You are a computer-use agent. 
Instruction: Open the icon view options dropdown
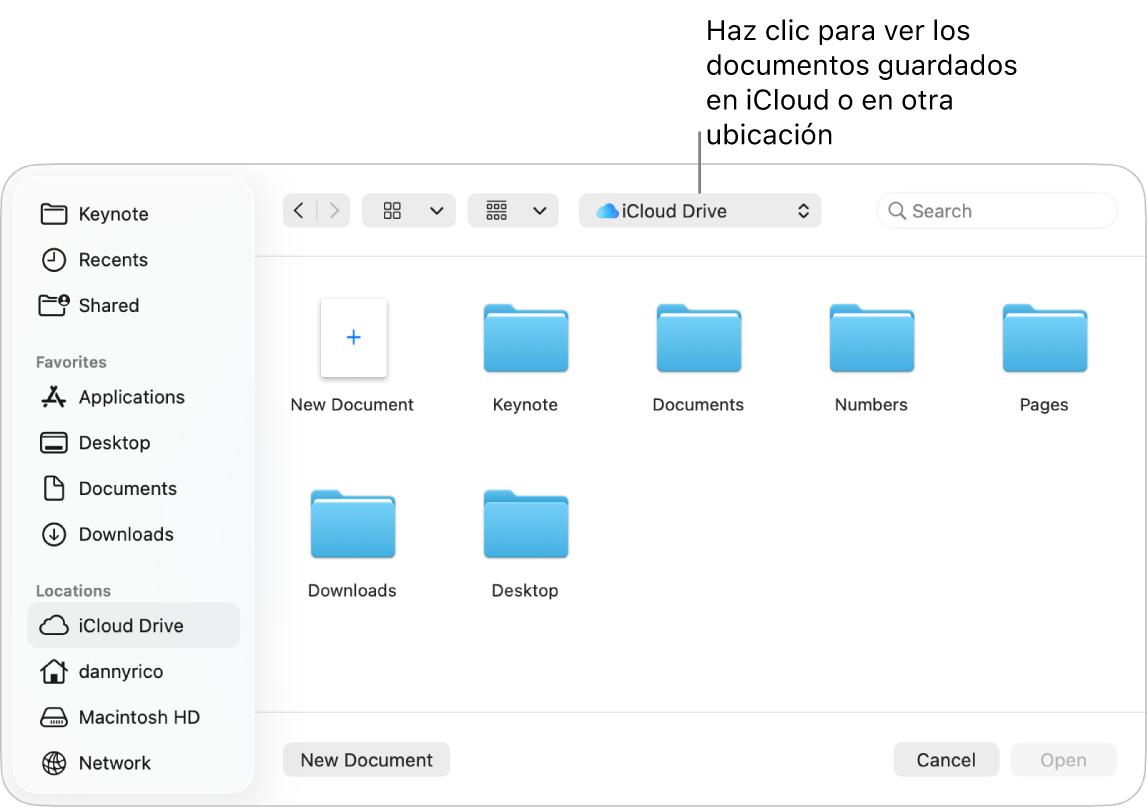(408, 210)
